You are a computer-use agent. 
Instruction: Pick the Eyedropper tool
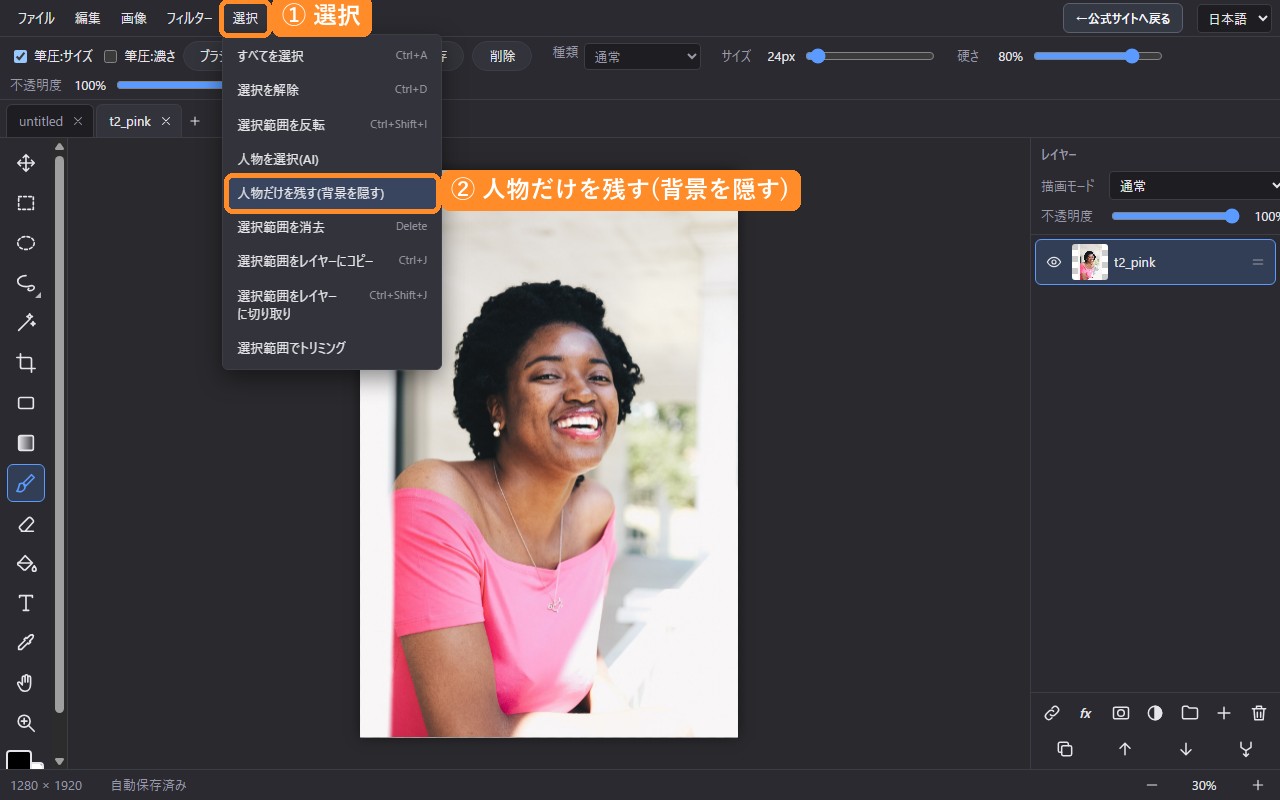tap(26, 643)
